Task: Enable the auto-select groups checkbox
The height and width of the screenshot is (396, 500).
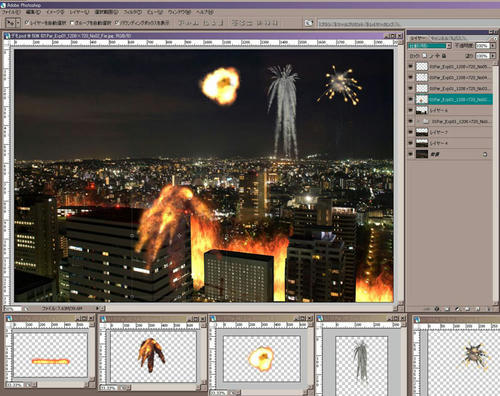Action: point(72,23)
